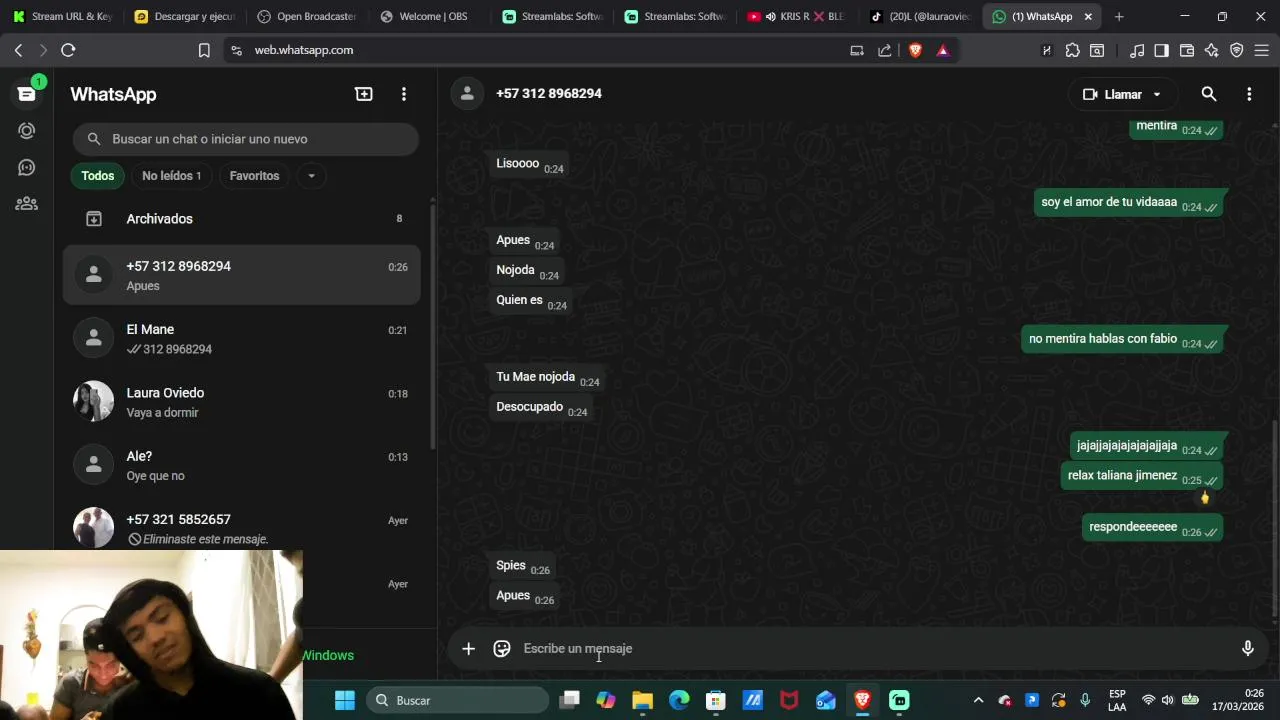Start a new chat icon
The width and height of the screenshot is (1280, 720).
(x=364, y=94)
